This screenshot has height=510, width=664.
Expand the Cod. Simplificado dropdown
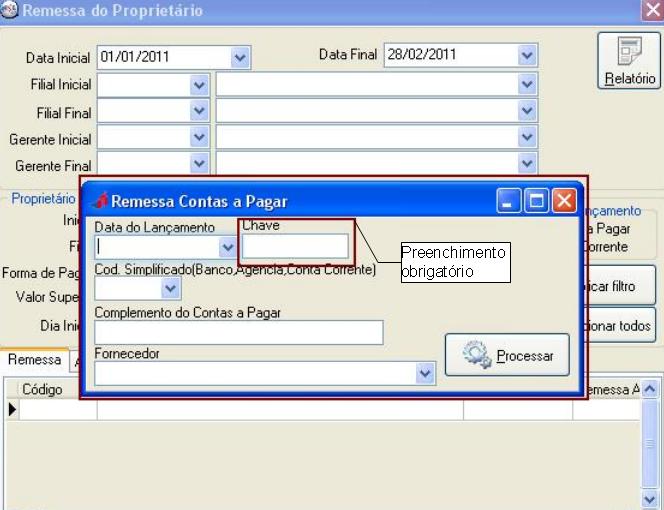[170, 289]
